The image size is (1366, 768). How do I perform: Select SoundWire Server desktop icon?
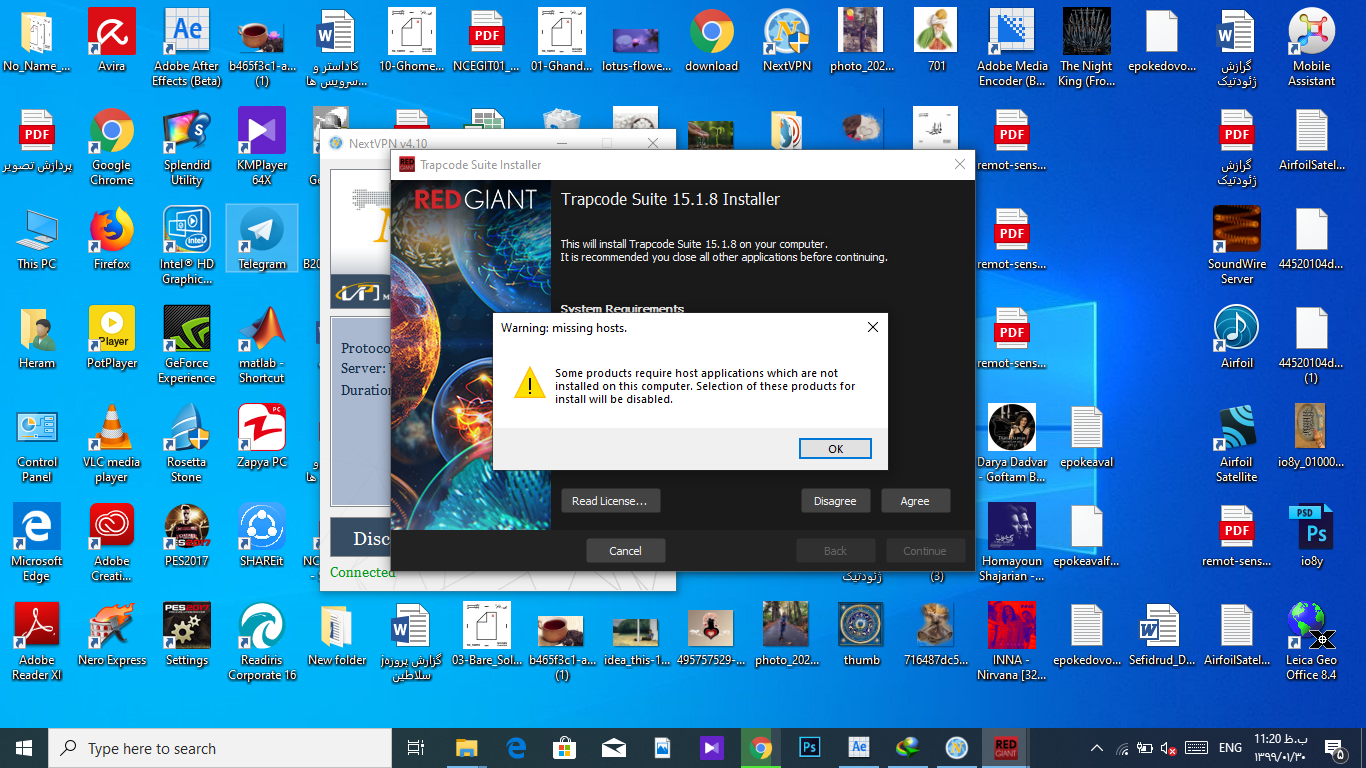tap(1237, 246)
